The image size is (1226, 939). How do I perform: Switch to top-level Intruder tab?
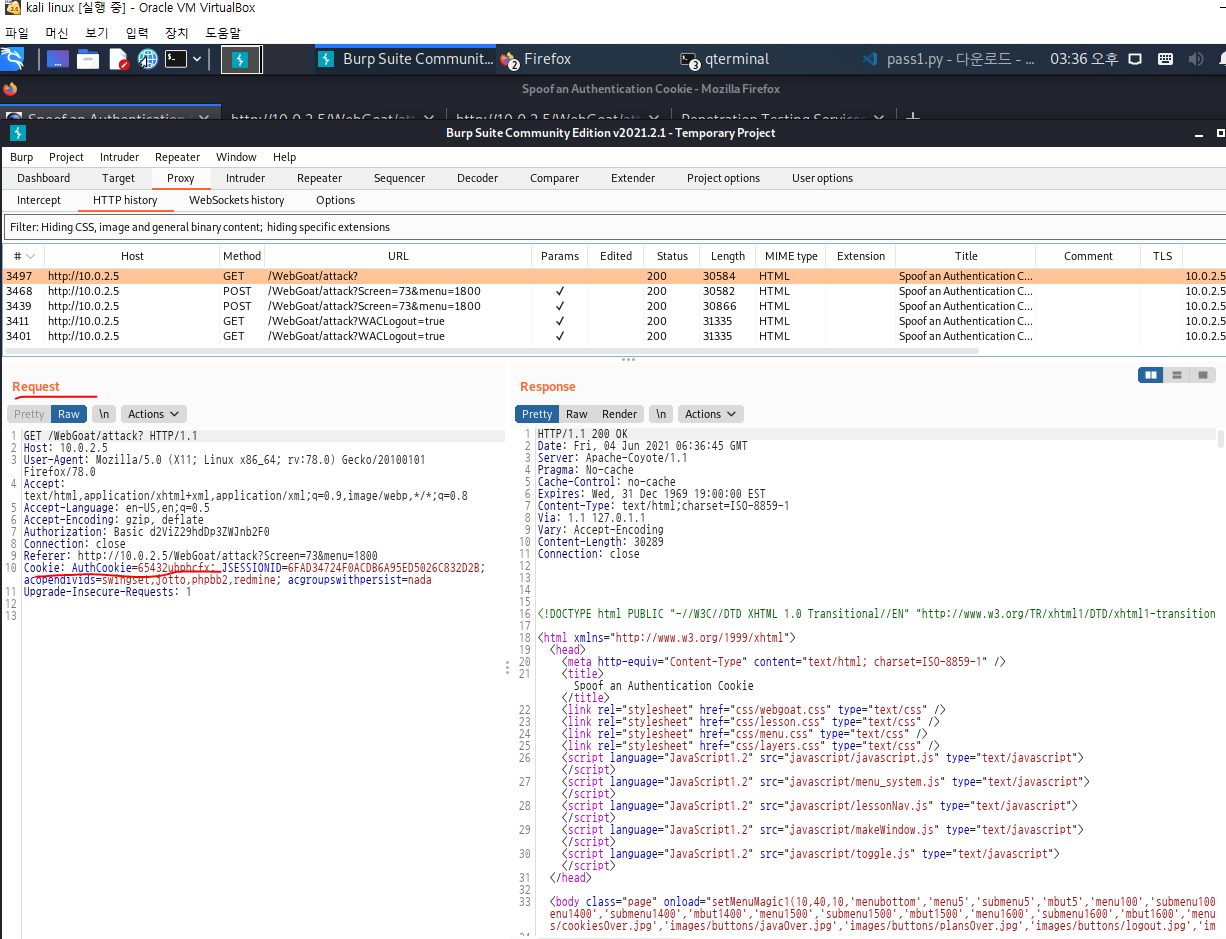click(x=245, y=178)
